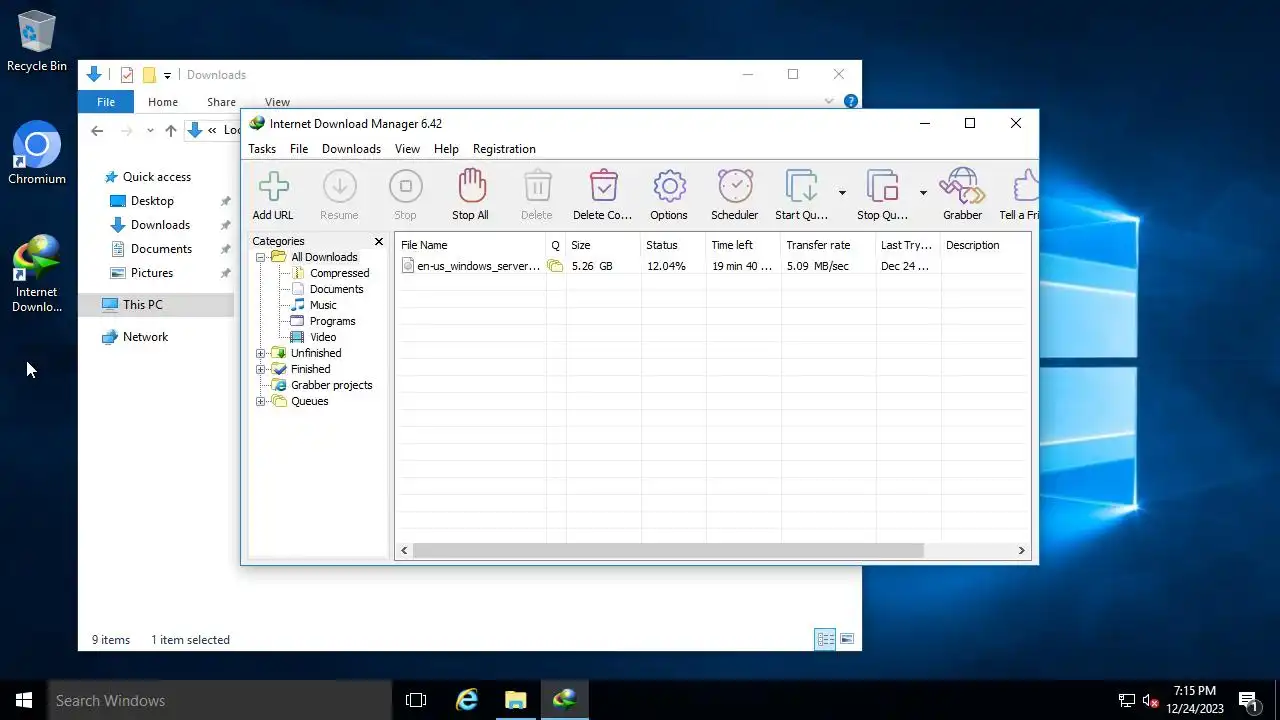
Task: Collapse the All Downloads tree node
Action: [261, 257]
